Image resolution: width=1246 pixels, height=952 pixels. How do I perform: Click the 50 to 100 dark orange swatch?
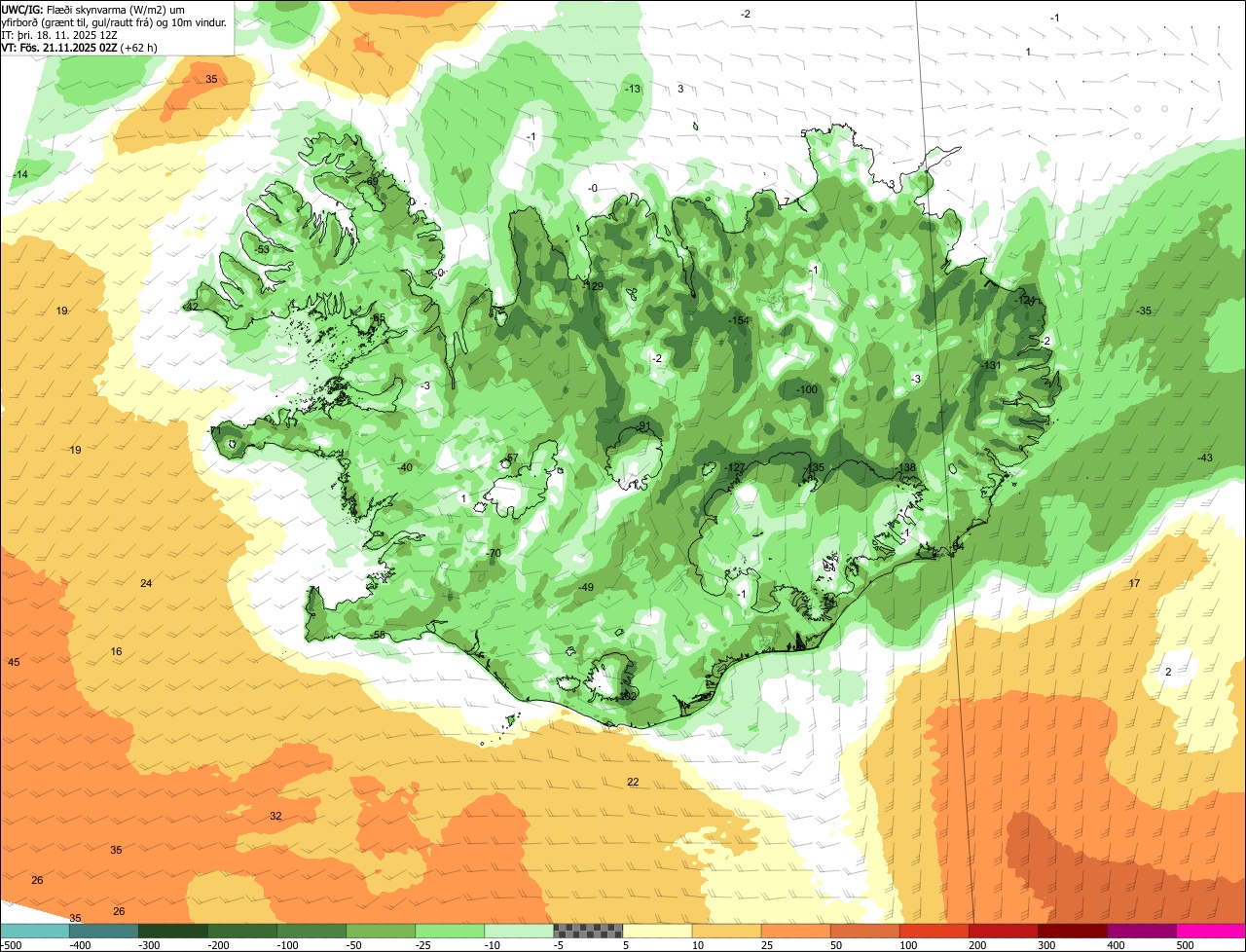(864, 931)
